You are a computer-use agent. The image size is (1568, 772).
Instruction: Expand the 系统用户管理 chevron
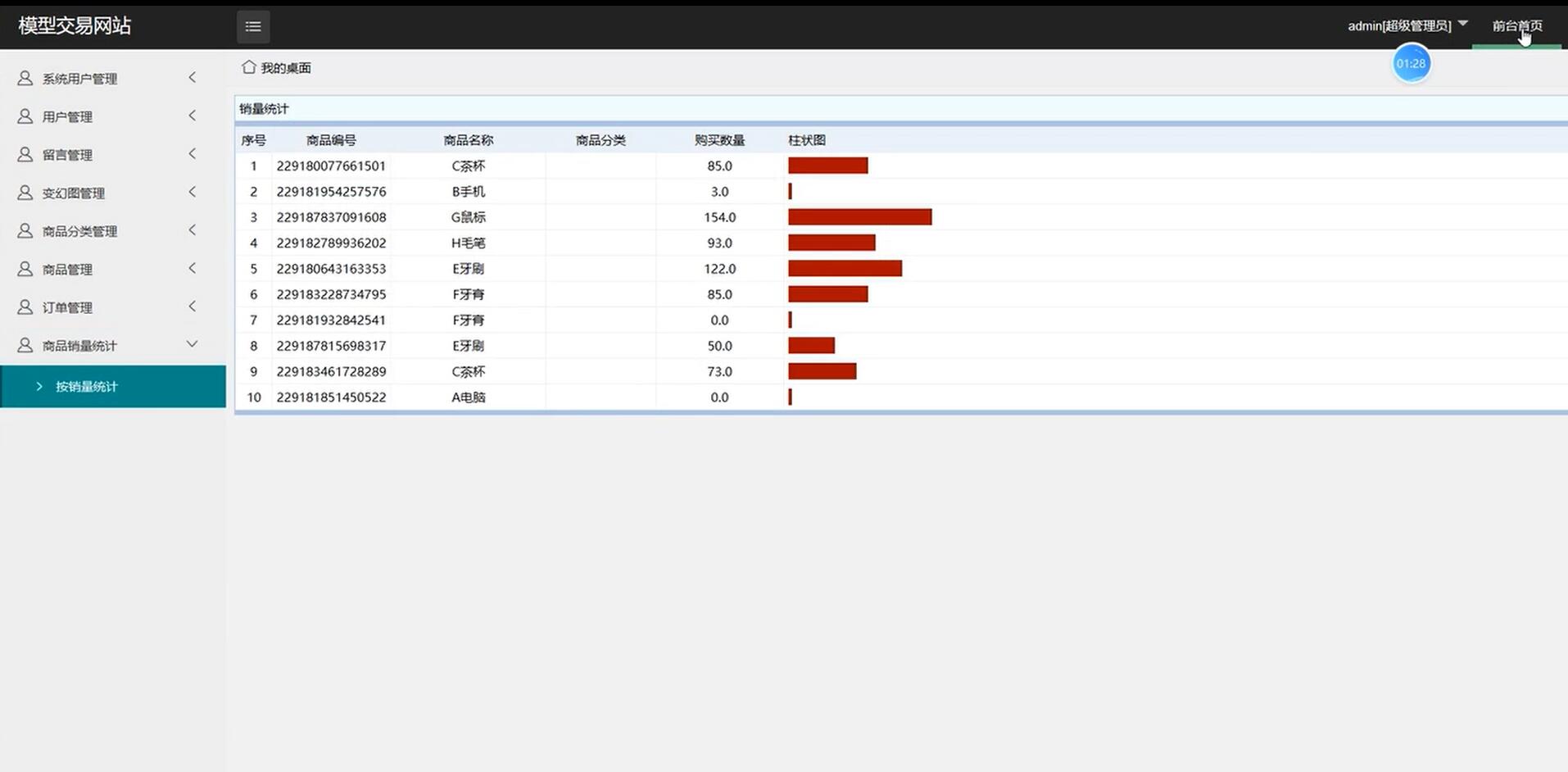tap(193, 77)
